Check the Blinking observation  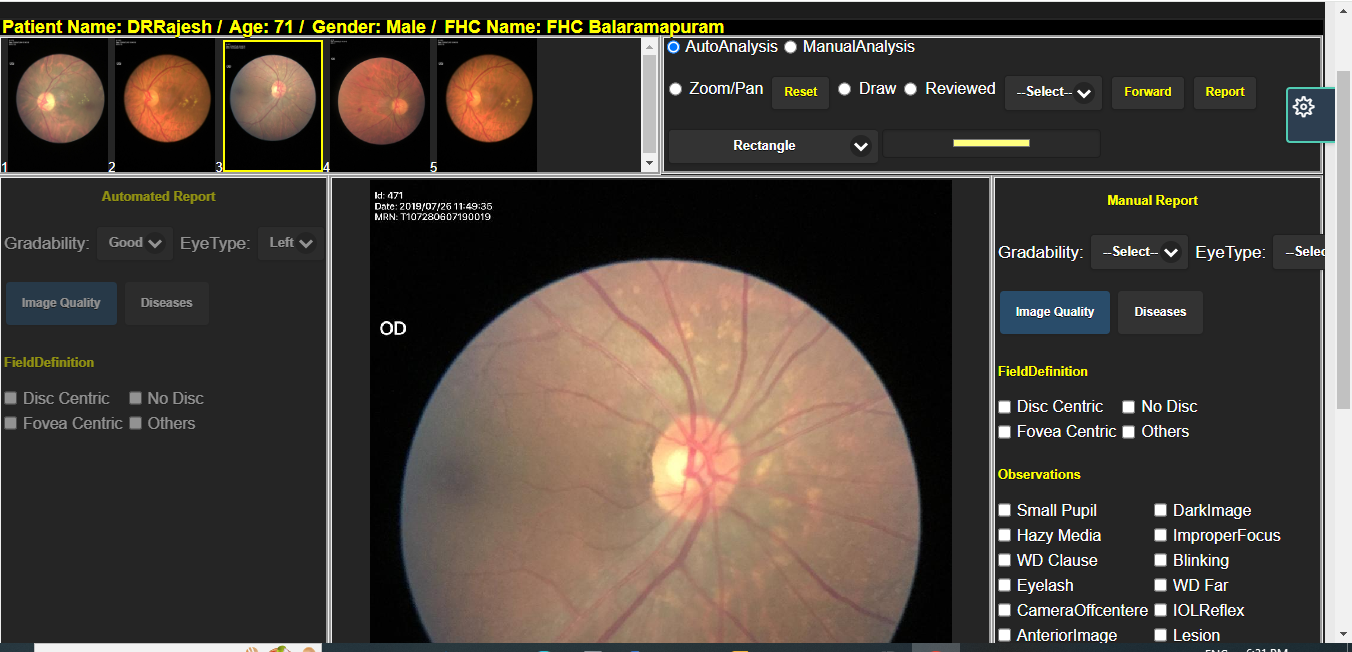tap(1161, 560)
